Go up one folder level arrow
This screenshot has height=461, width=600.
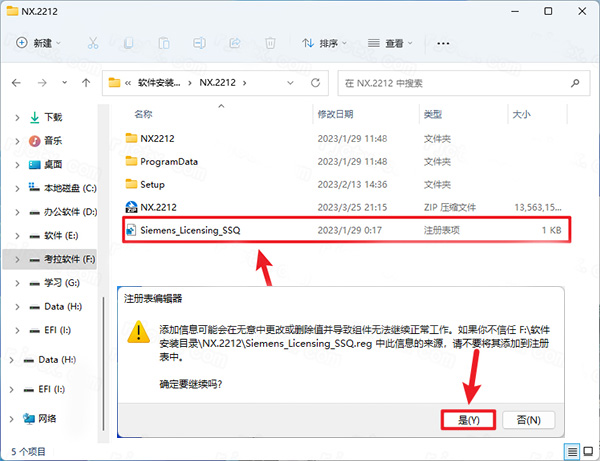coord(86,83)
